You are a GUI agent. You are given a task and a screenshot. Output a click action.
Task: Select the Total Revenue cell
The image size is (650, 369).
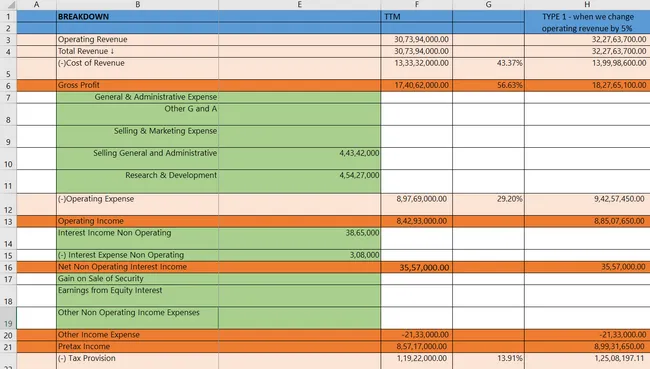click(138, 51)
